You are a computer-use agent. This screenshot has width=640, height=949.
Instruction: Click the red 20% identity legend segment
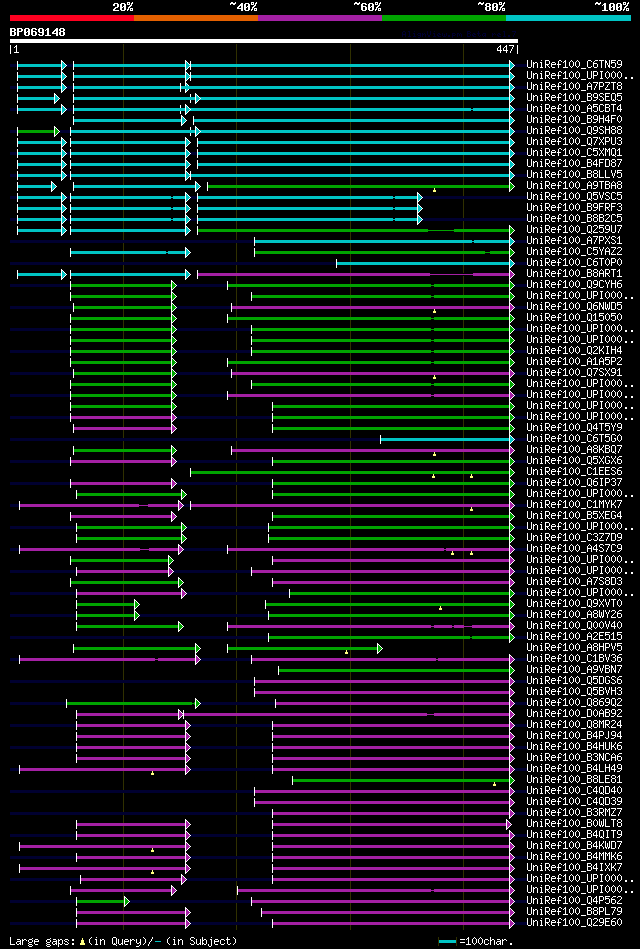click(71, 18)
